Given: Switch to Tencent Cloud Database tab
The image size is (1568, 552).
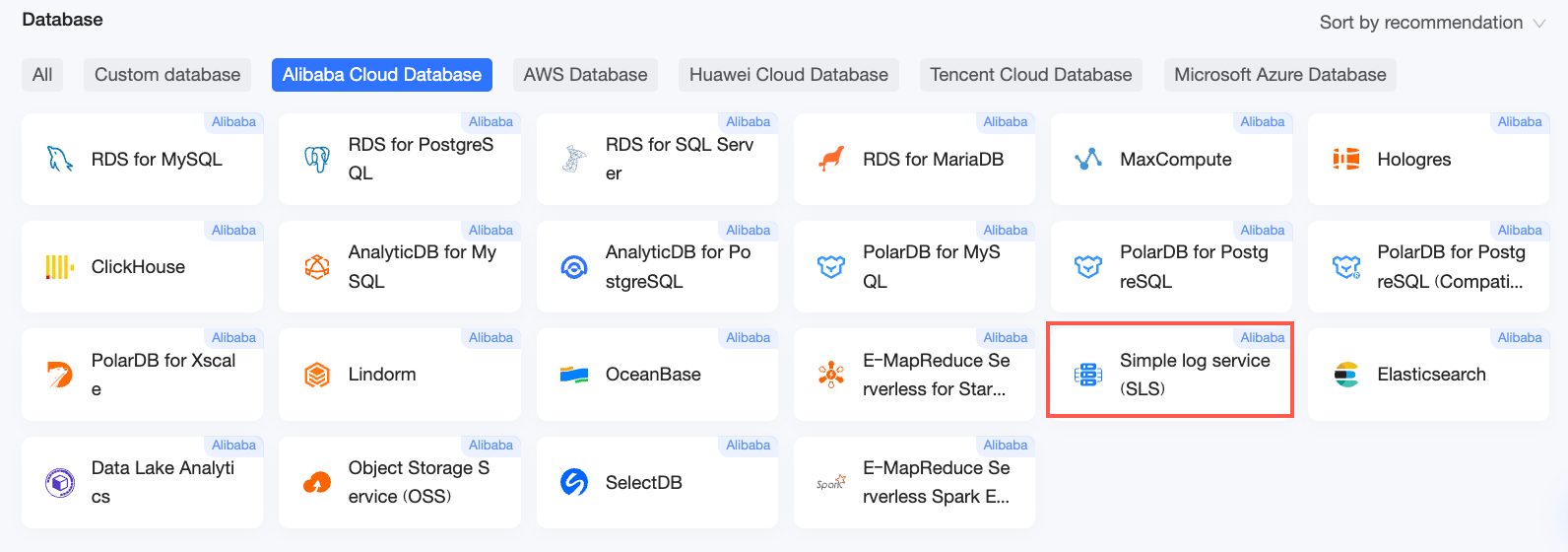Looking at the screenshot, I should click(1031, 75).
